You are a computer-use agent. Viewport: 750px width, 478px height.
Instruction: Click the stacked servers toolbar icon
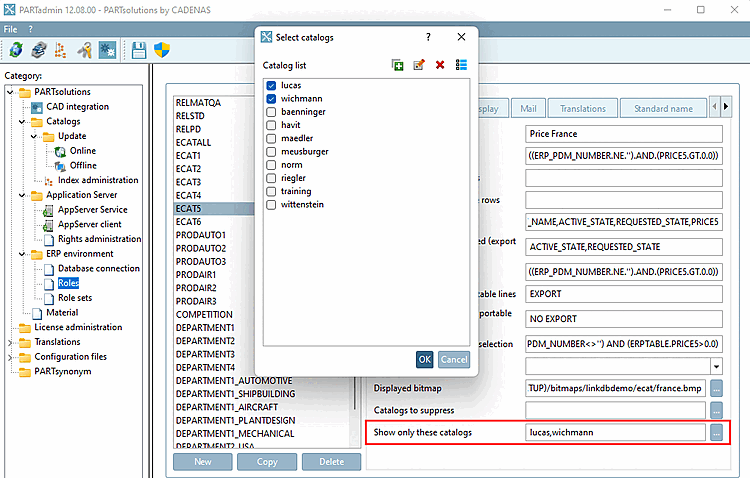[x=39, y=50]
